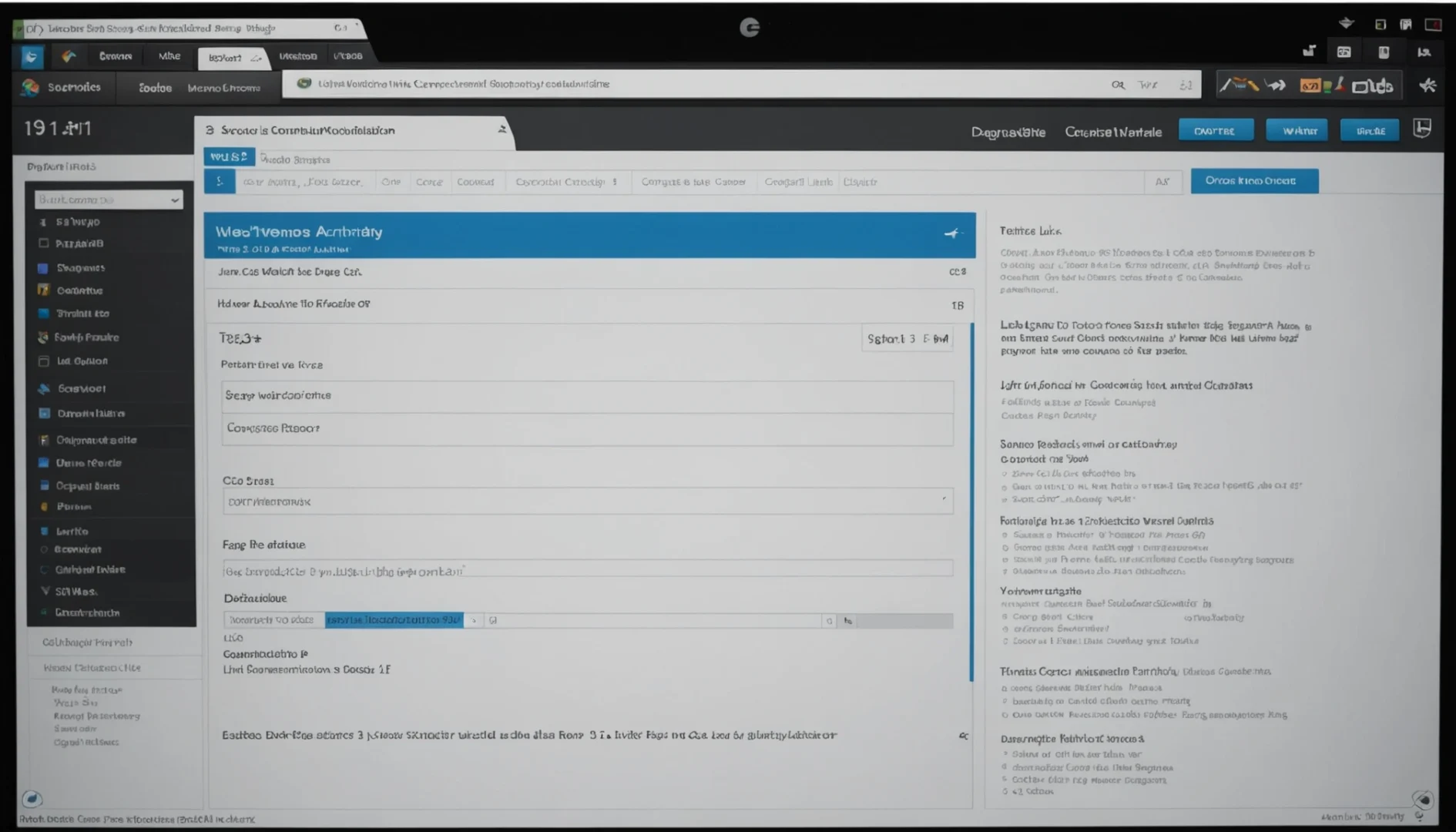Open the dropdown at top of dark sidebar
This screenshot has height=832, width=1456.
tap(109, 200)
